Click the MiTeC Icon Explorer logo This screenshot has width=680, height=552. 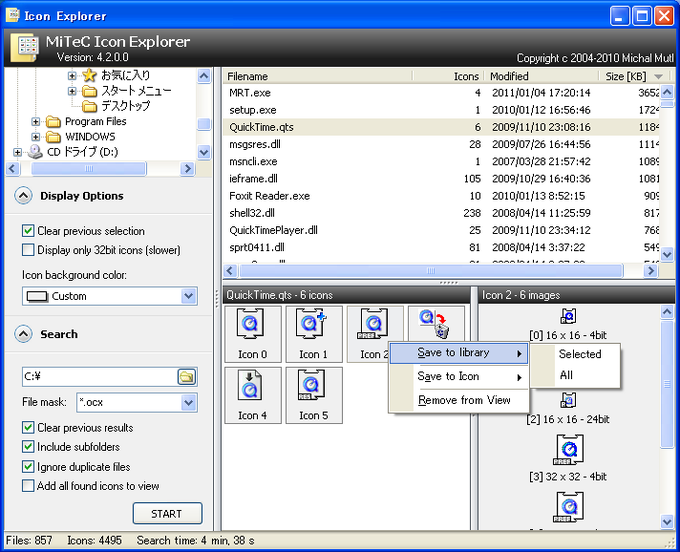tap(25, 47)
